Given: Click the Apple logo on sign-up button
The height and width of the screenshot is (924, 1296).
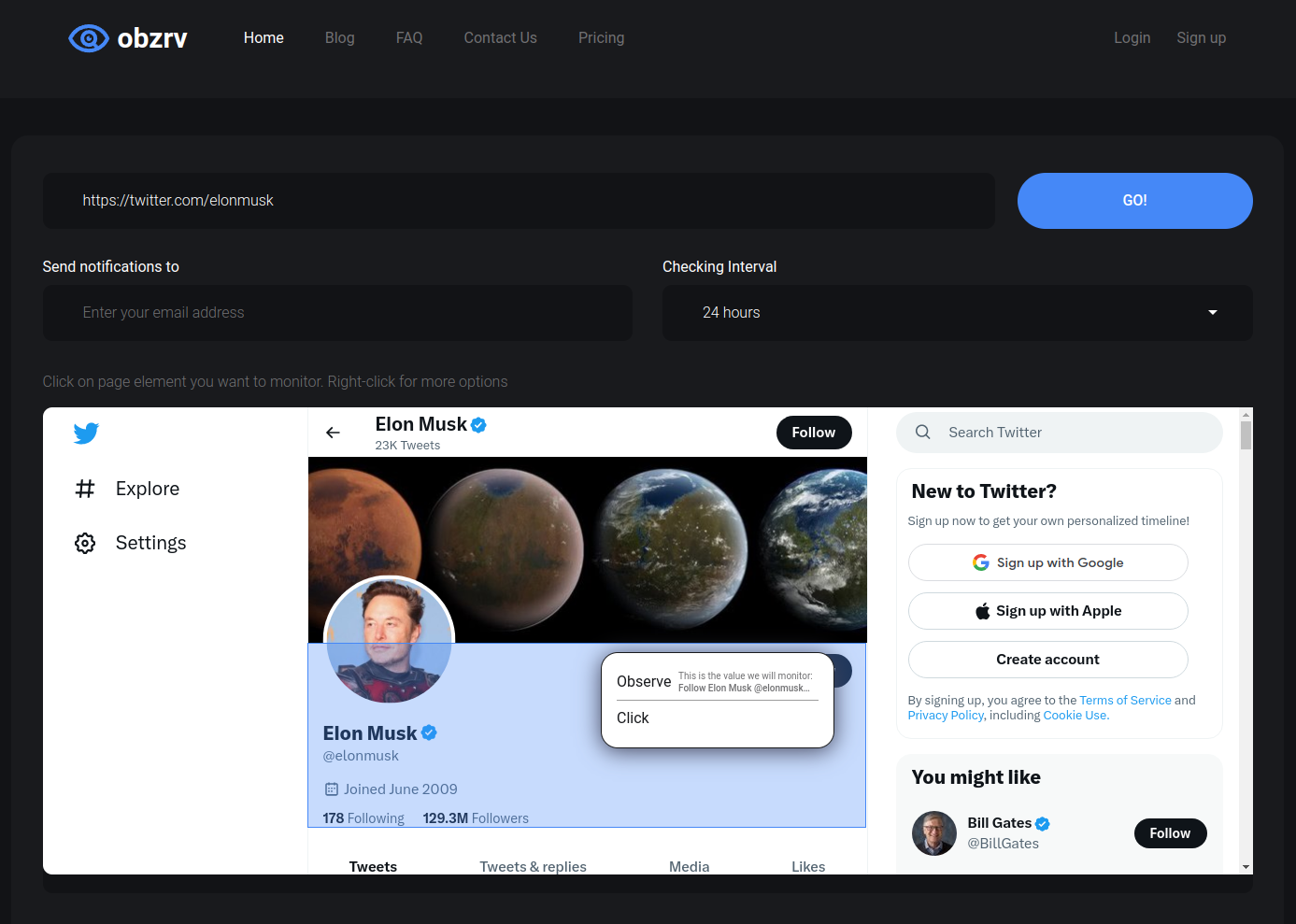Looking at the screenshot, I should (983, 611).
